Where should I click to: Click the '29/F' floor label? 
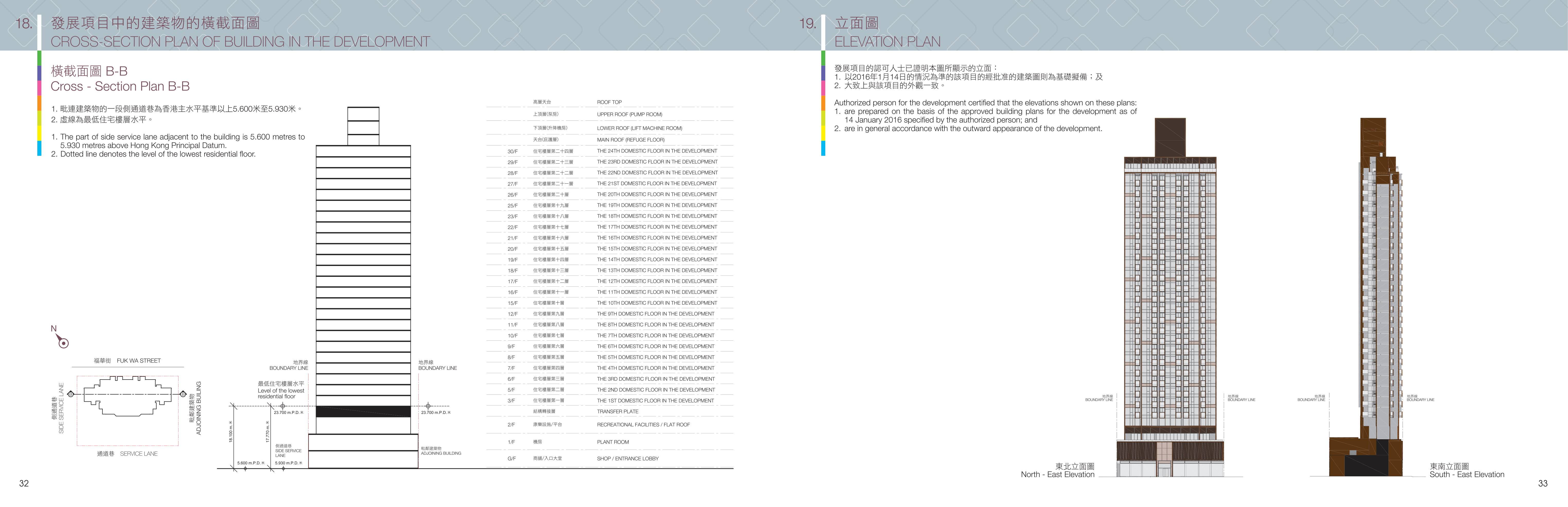pos(512,163)
